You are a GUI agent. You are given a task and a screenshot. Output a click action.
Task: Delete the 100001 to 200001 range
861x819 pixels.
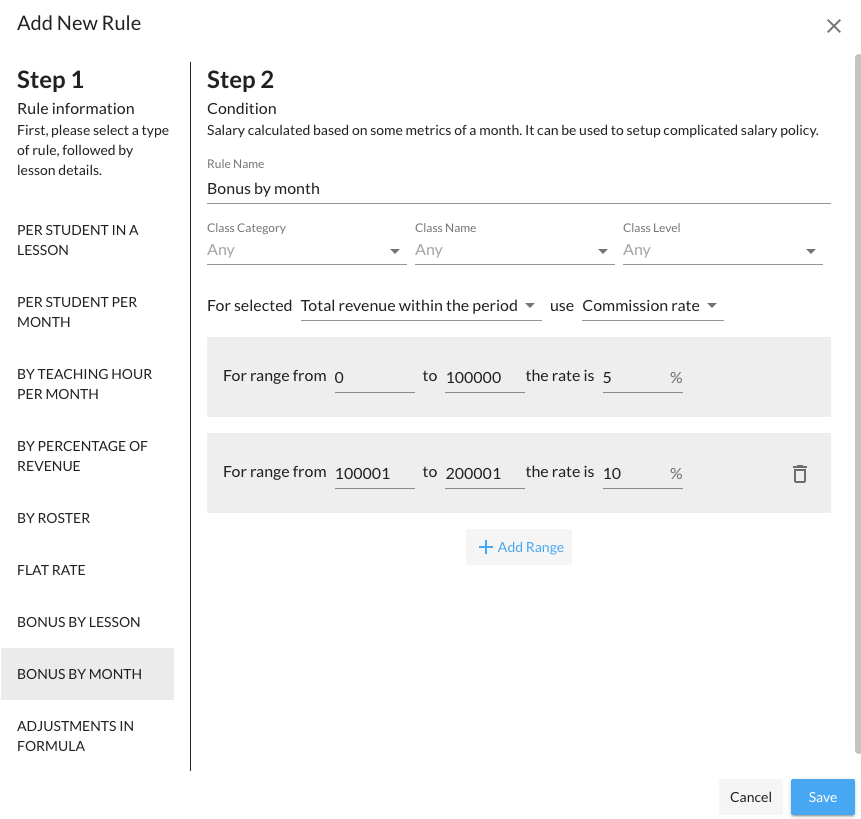coord(799,474)
